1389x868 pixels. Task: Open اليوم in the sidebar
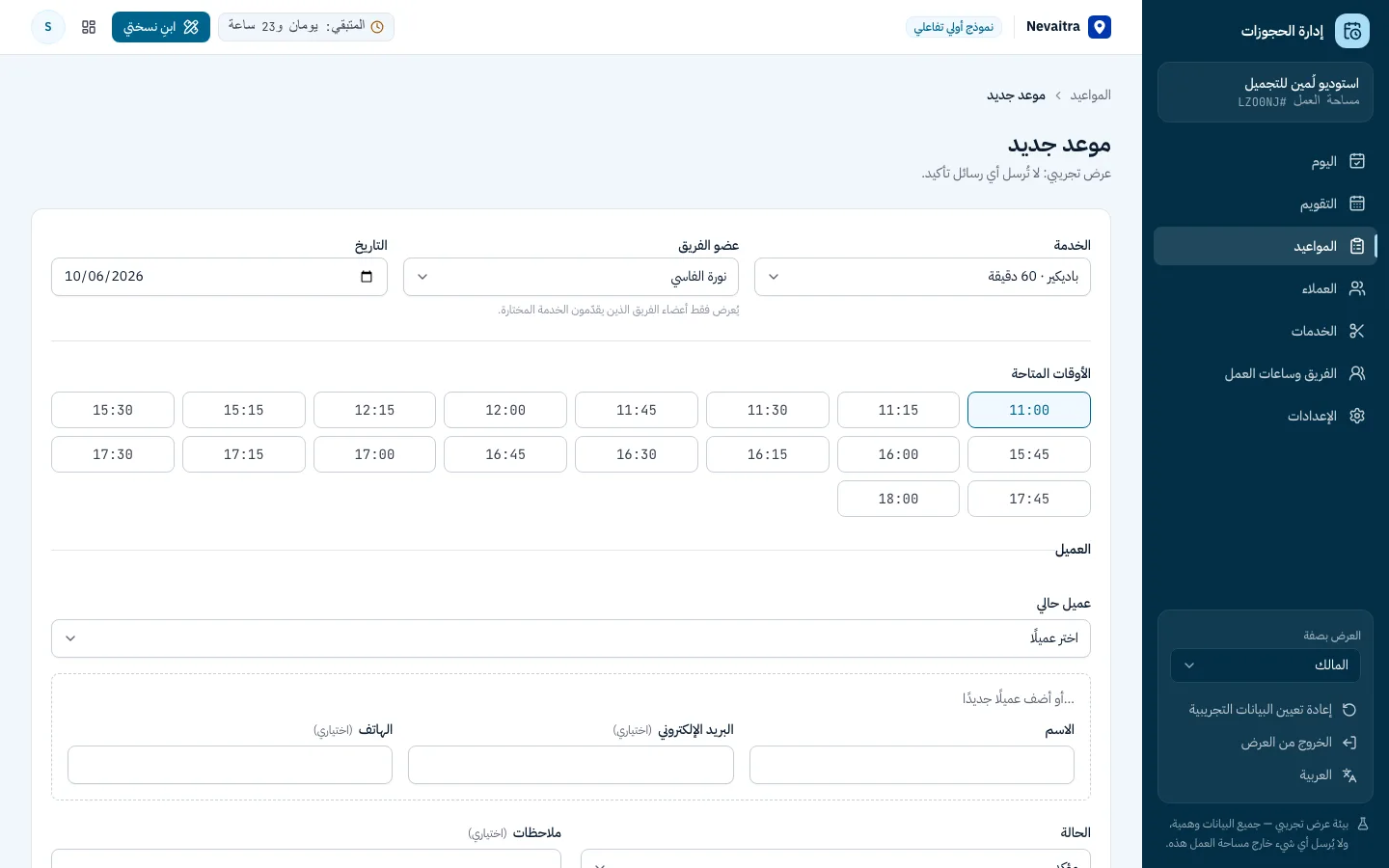[x=1266, y=161]
